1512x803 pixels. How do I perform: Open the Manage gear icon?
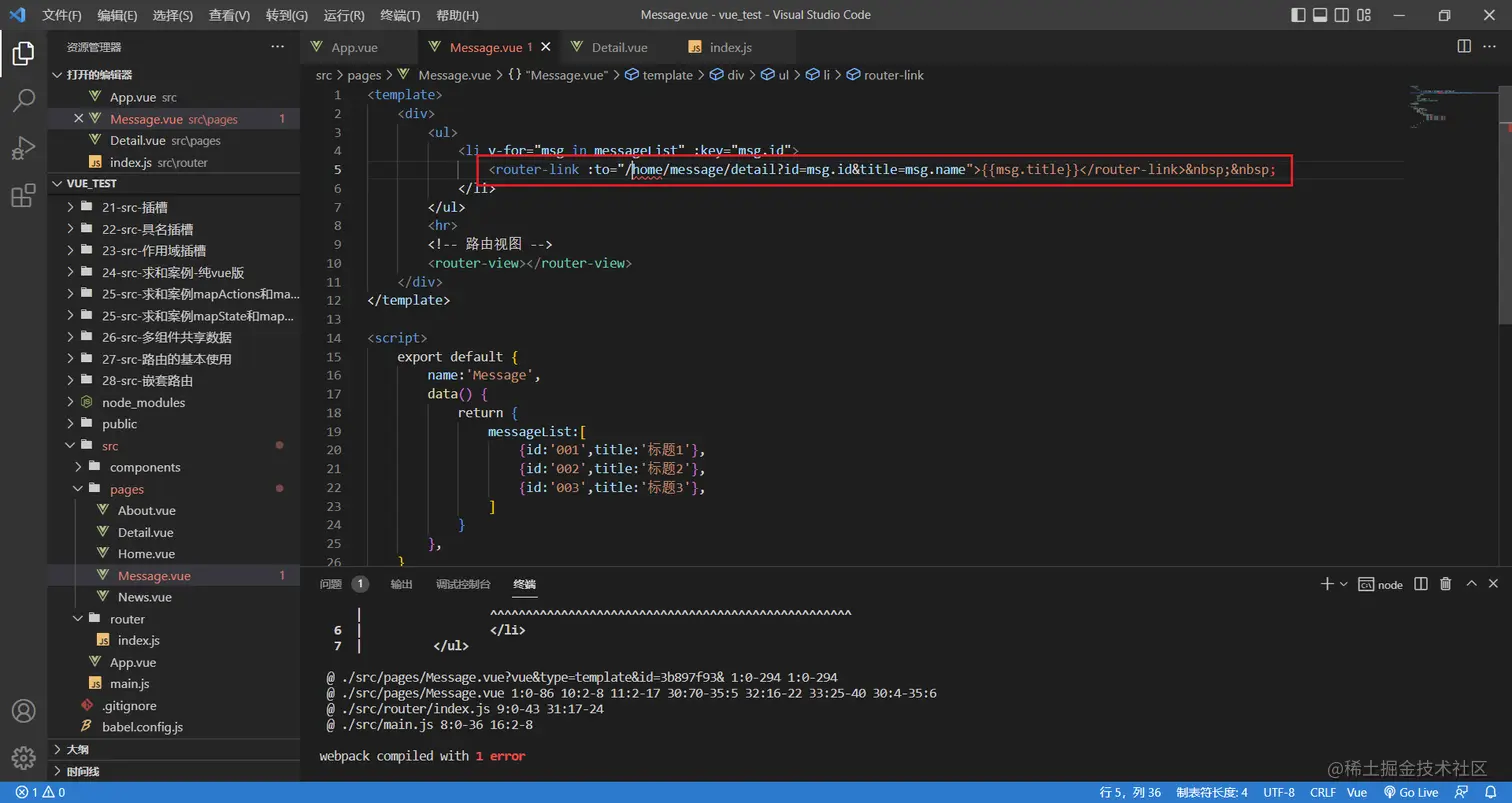coord(23,758)
